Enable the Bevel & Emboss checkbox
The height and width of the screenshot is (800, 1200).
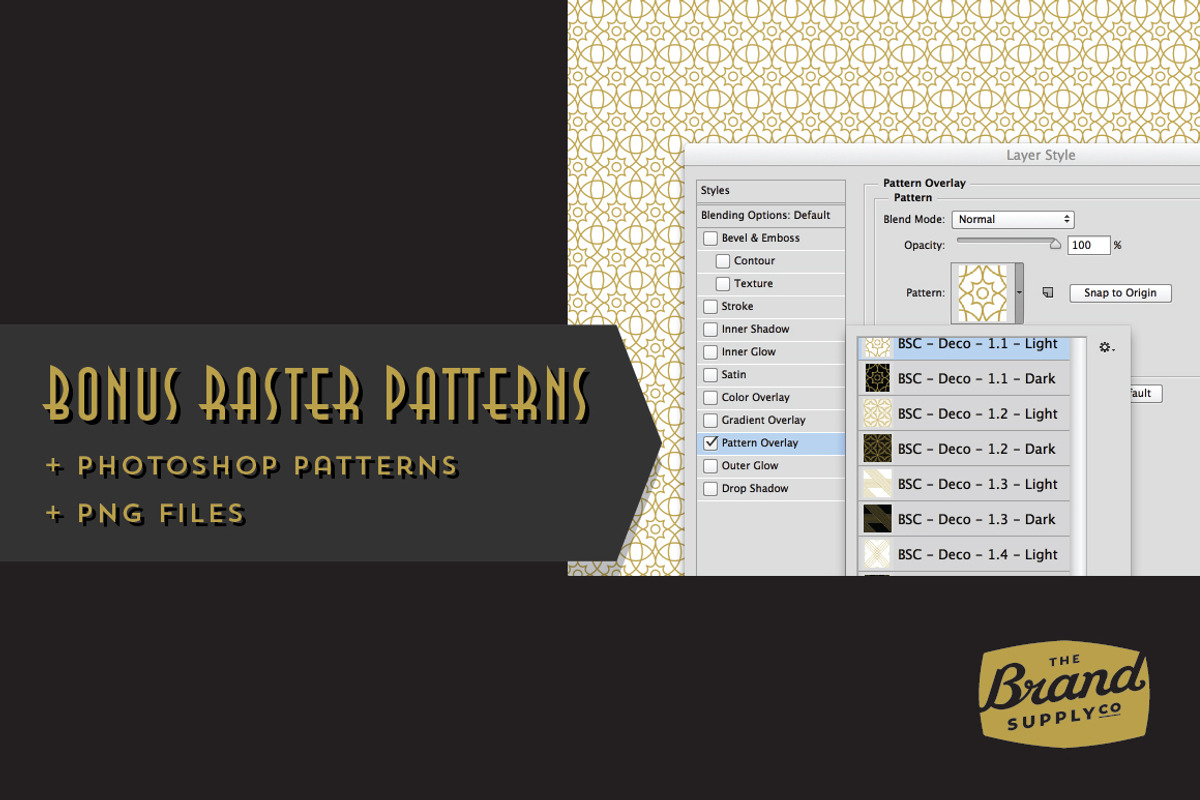pyautogui.click(x=711, y=239)
